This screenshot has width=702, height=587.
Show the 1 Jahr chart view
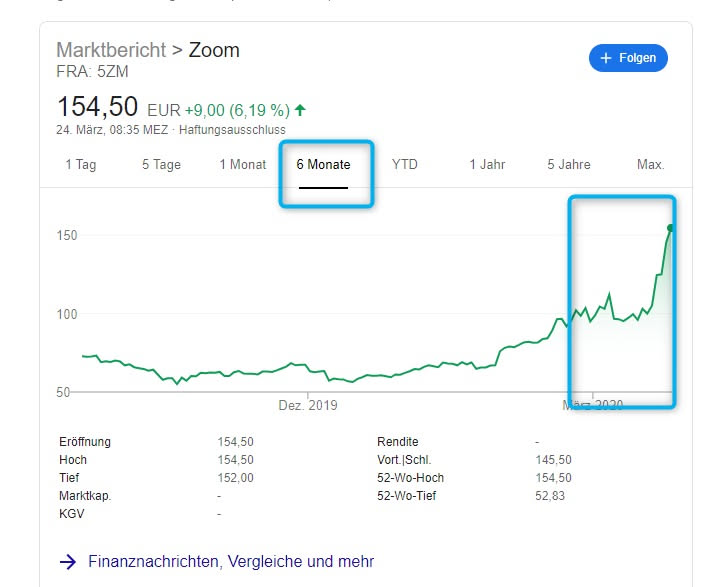coord(487,164)
